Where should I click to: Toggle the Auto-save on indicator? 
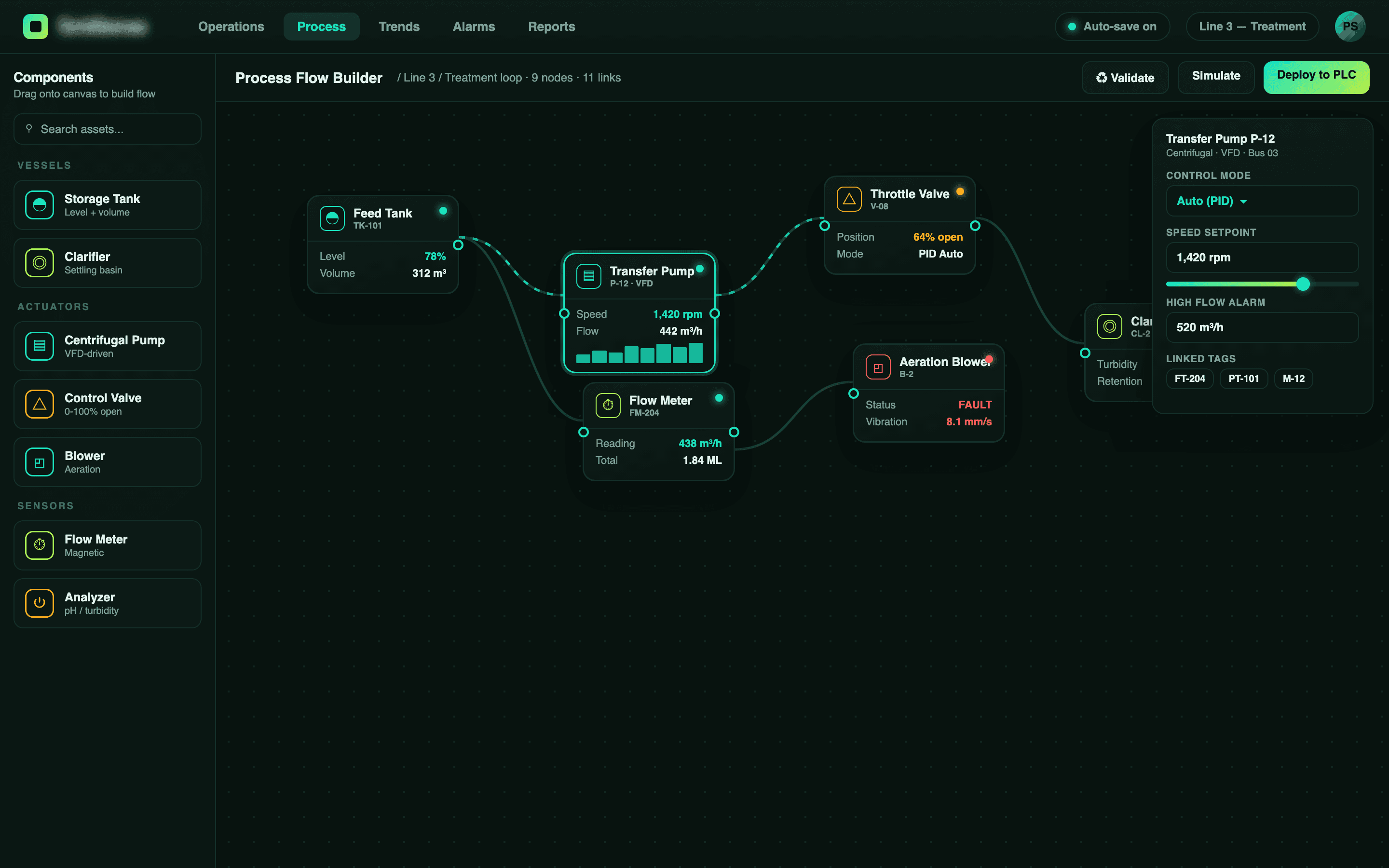point(1112,27)
